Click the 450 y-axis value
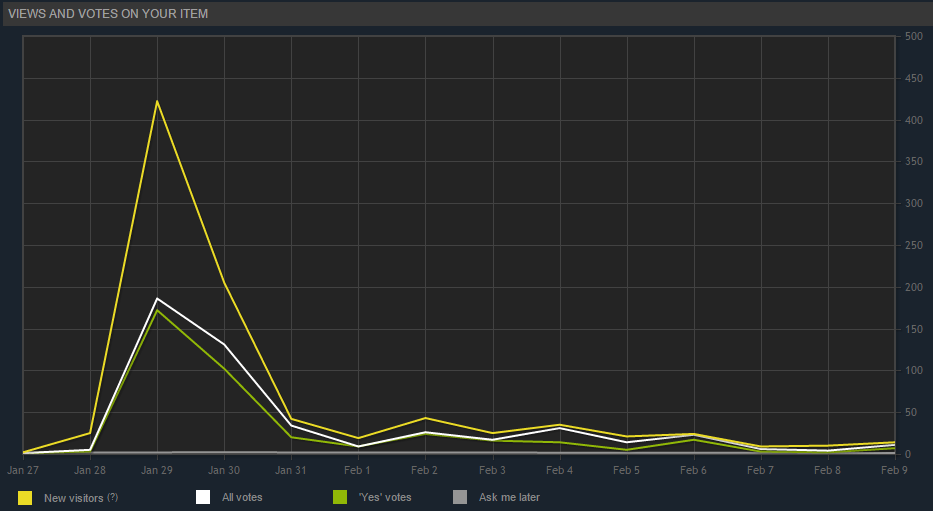933x511 pixels. pyautogui.click(x=914, y=79)
